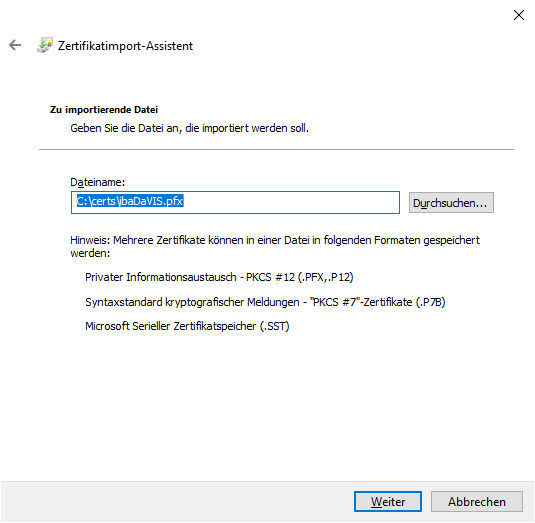Click the Microsoft Serieller Zertifikatspeicher (.SST) line
The image size is (535, 523).
pos(187,326)
